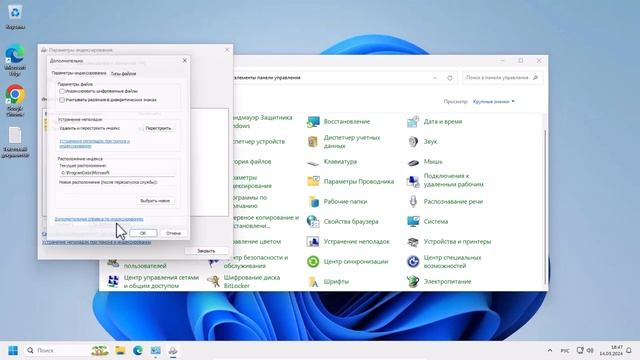
Task: Open Дополнительная справка по индексированию link
Action: 99,219
